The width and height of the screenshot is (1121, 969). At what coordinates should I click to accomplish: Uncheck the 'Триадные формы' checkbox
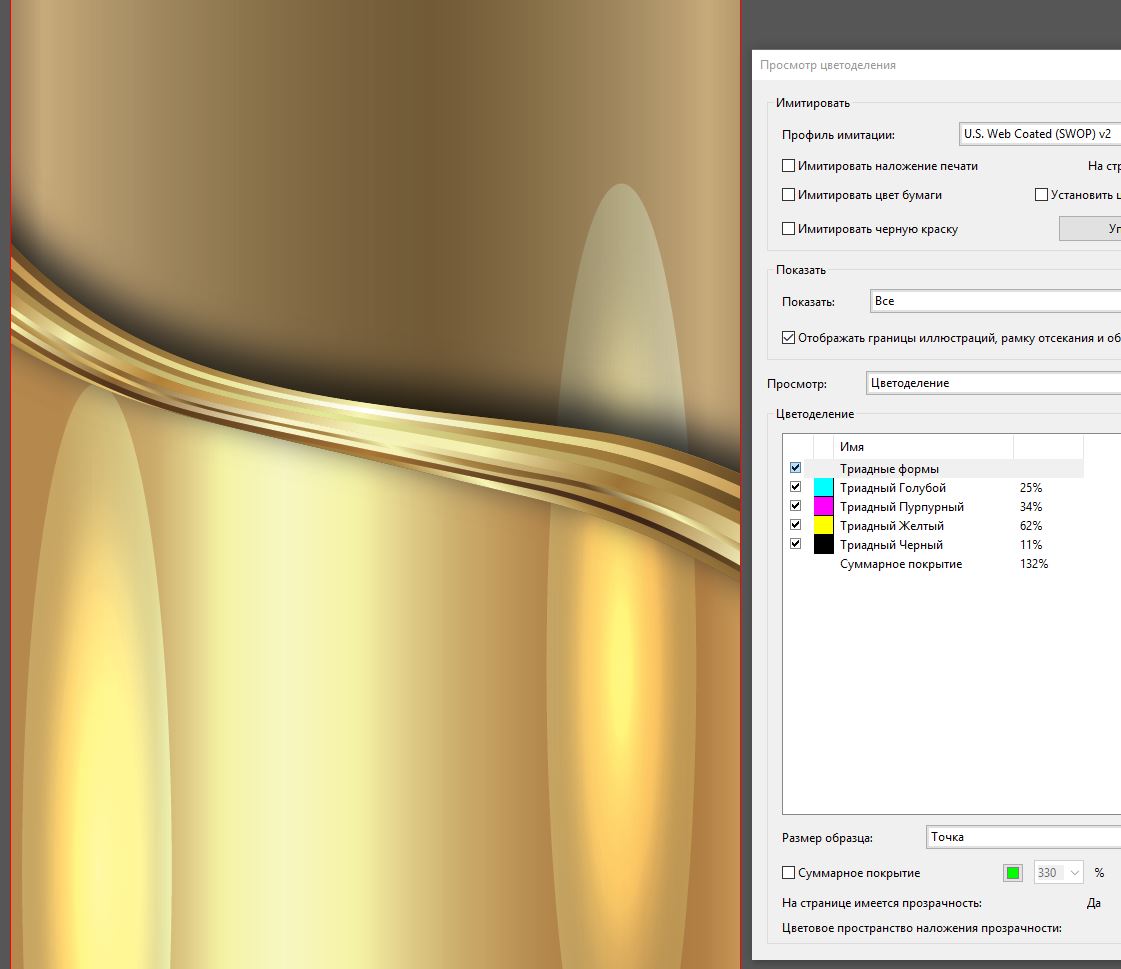796,468
